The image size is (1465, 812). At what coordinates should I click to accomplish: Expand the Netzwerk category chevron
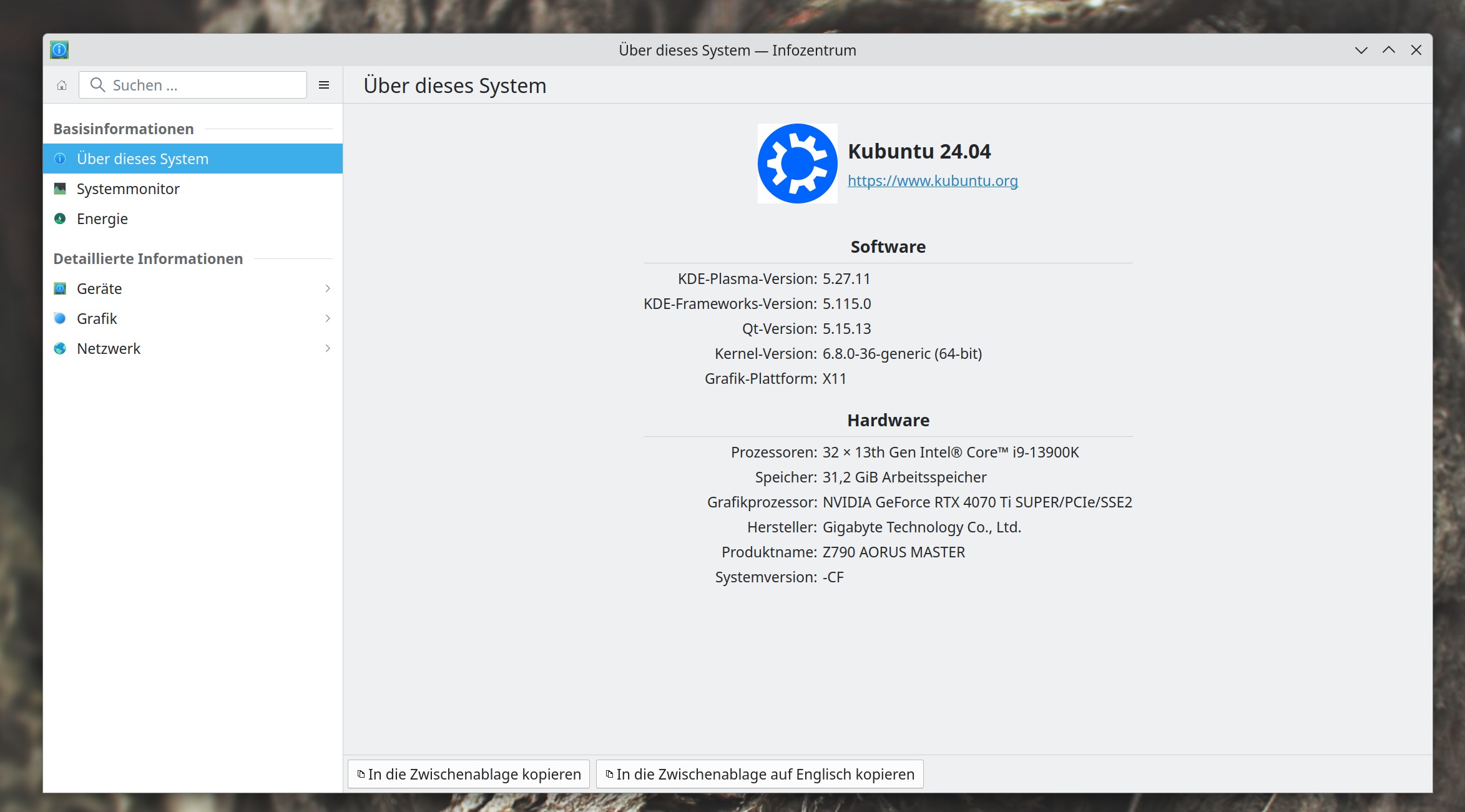pos(328,349)
